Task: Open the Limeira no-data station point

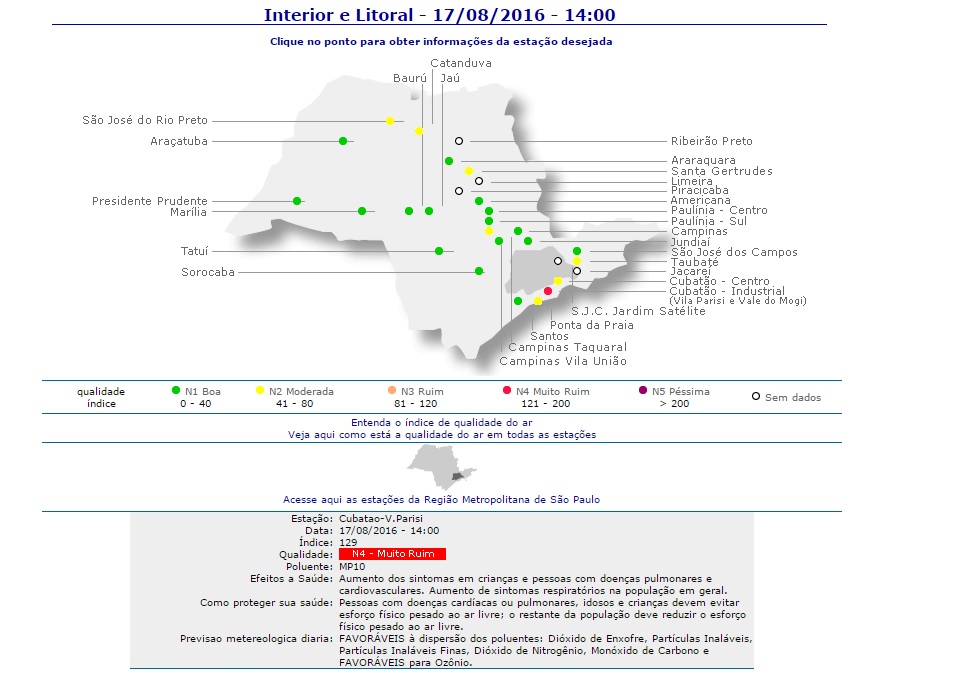Action: tap(479, 181)
